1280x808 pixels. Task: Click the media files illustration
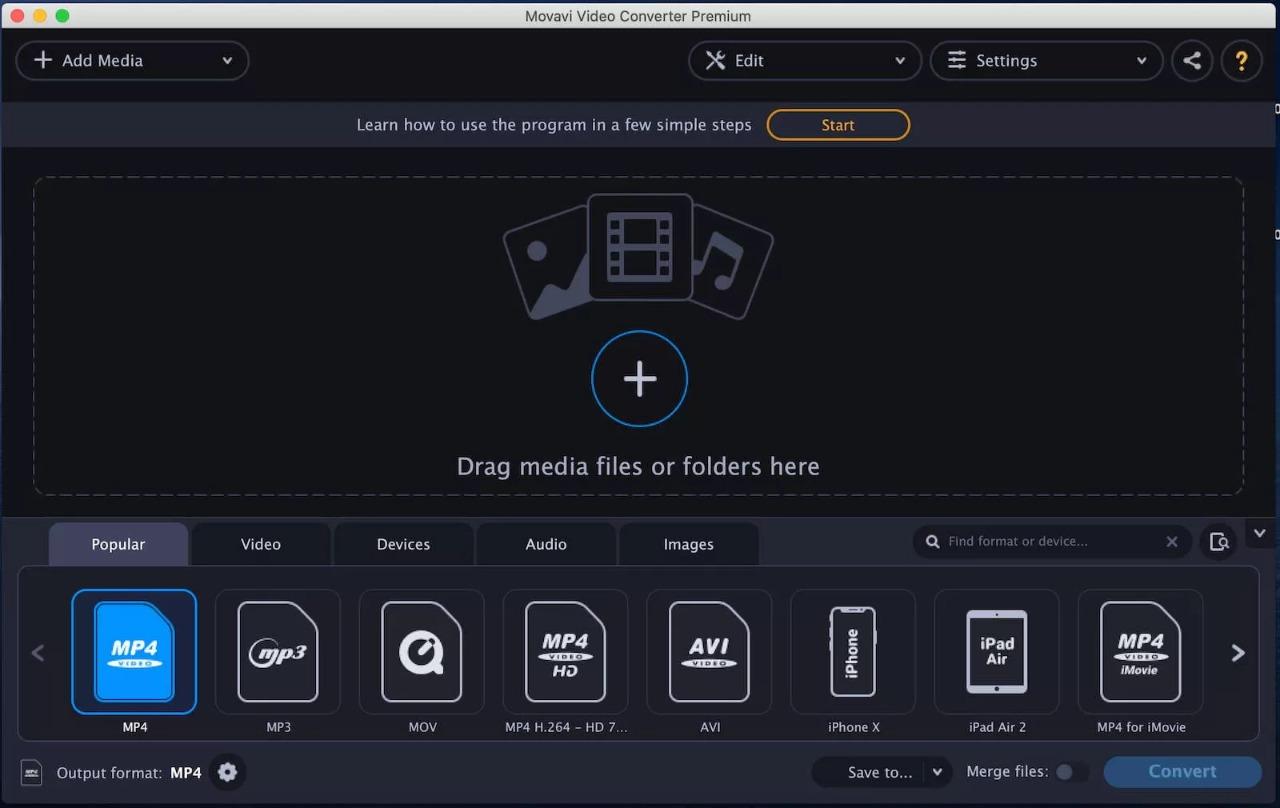pyautogui.click(x=639, y=256)
